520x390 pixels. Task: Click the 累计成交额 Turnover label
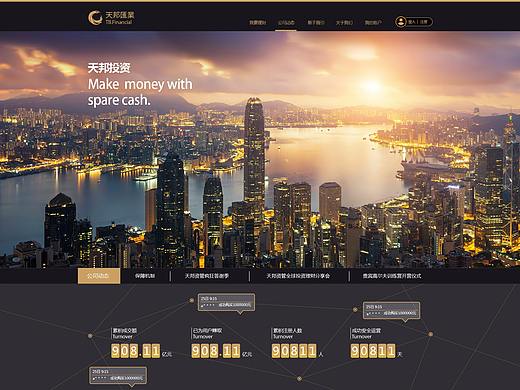(x=125, y=333)
